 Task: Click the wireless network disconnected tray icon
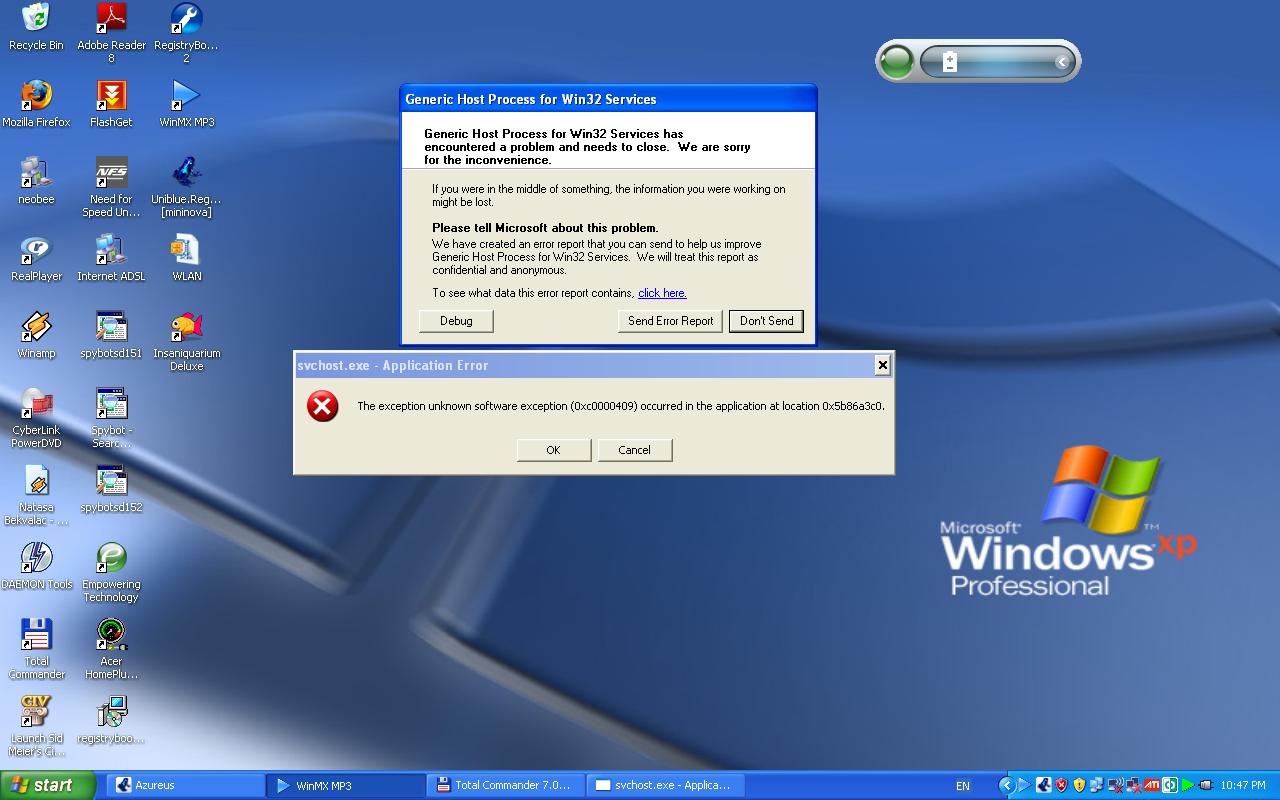point(1116,785)
